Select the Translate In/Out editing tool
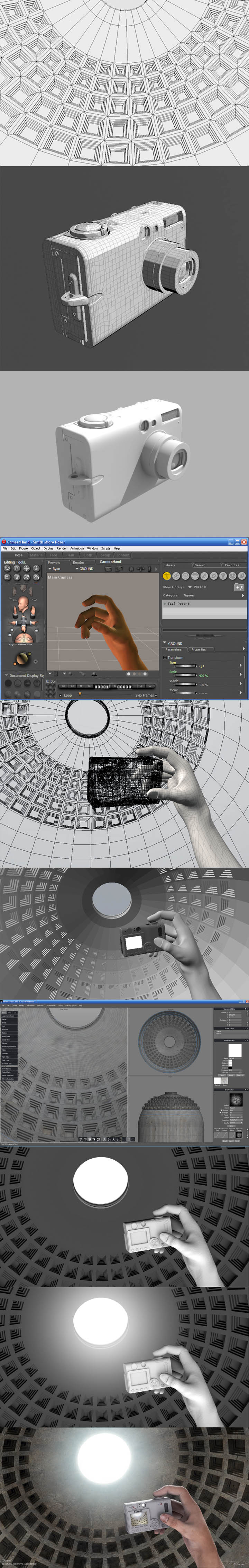Image resolution: width=249 pixels, height=1568 pixels. point(36,568)
